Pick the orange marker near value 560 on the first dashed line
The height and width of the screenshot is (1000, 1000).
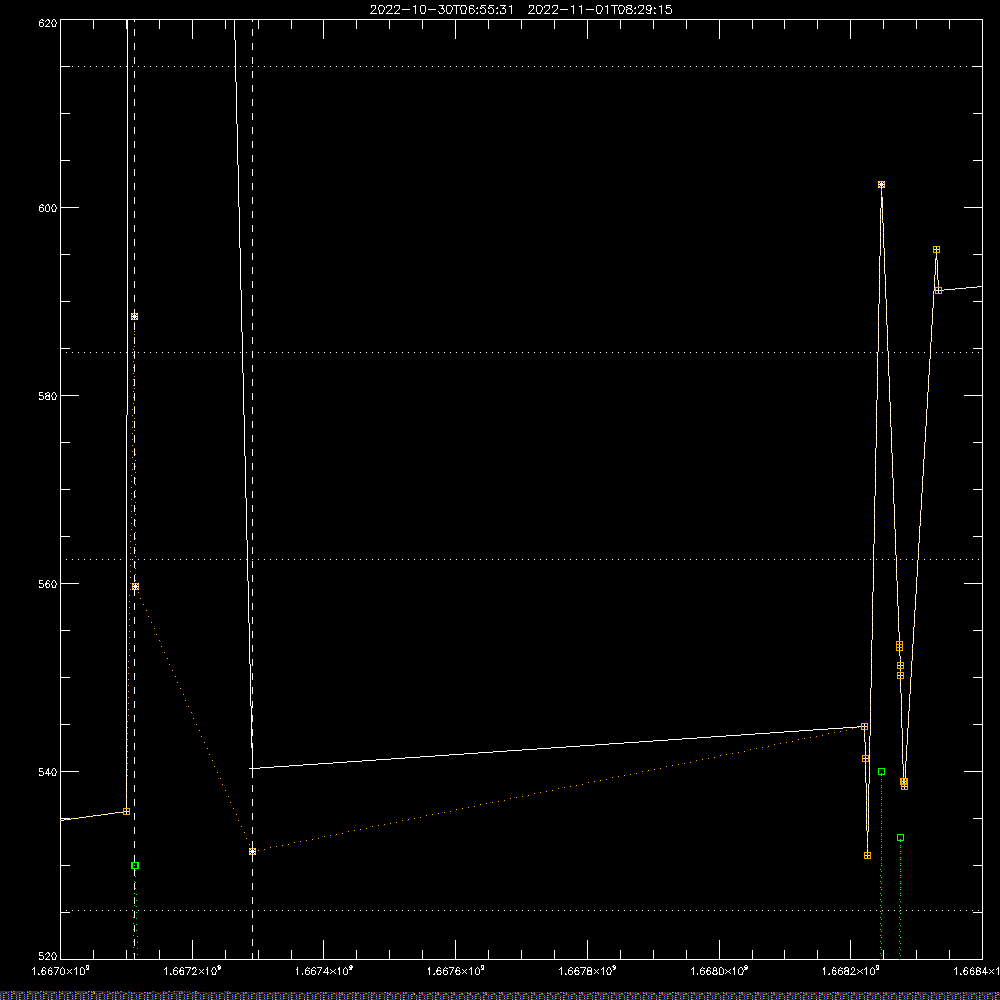135,587
